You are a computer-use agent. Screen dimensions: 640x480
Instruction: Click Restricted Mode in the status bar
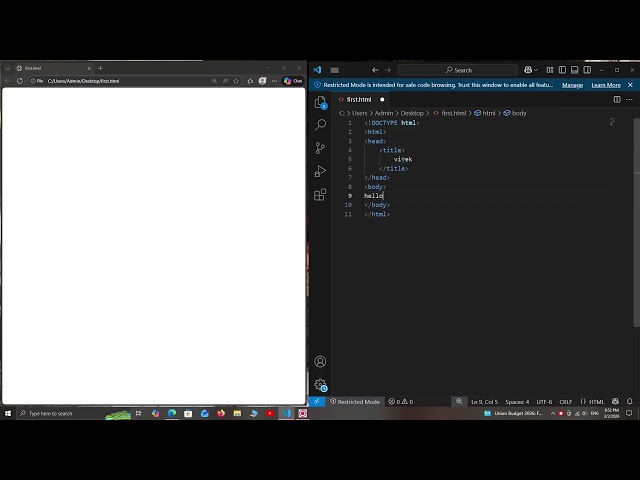[x=355, y=402]
